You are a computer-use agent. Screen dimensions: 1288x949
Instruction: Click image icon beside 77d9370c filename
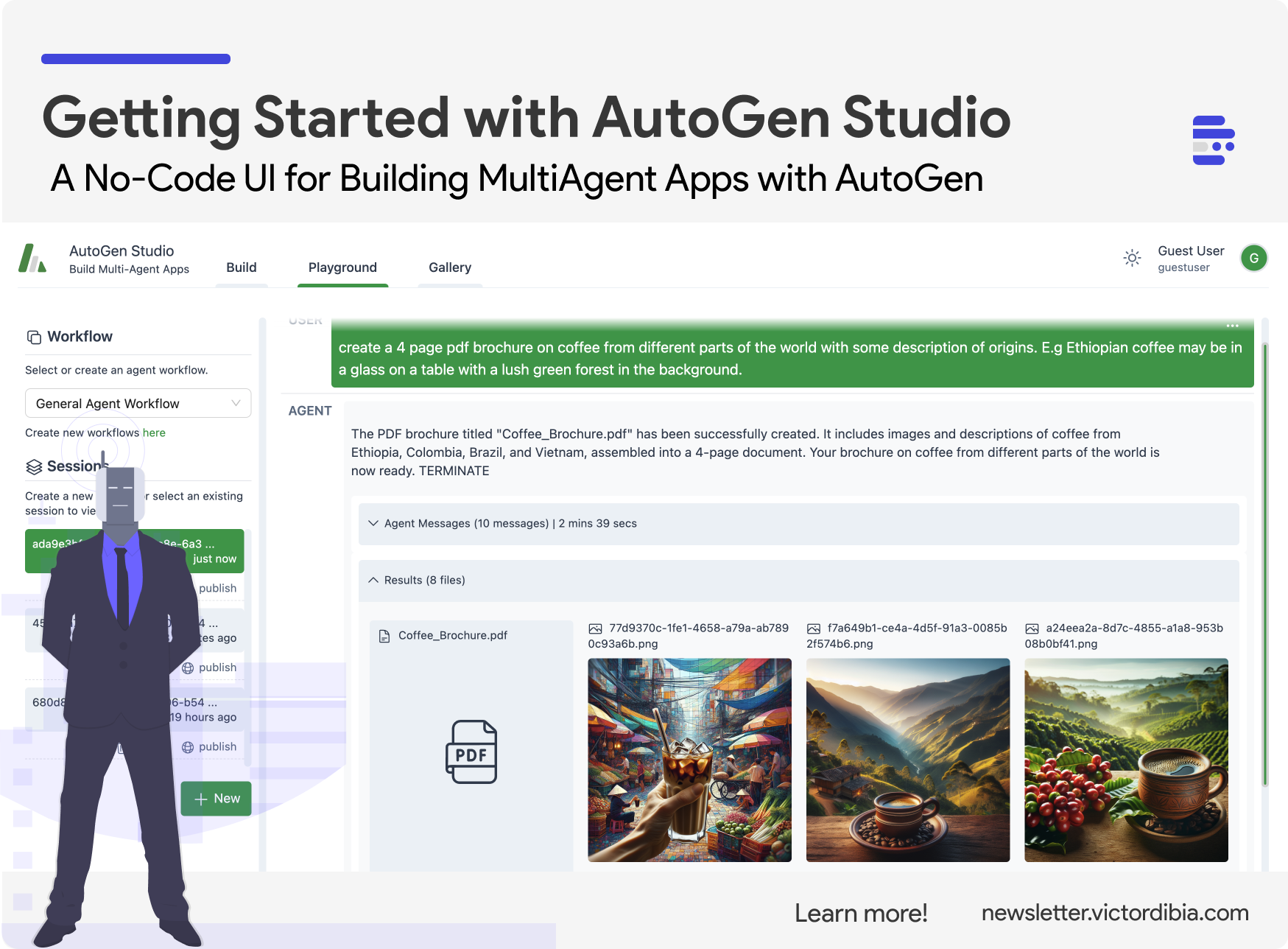595,628
